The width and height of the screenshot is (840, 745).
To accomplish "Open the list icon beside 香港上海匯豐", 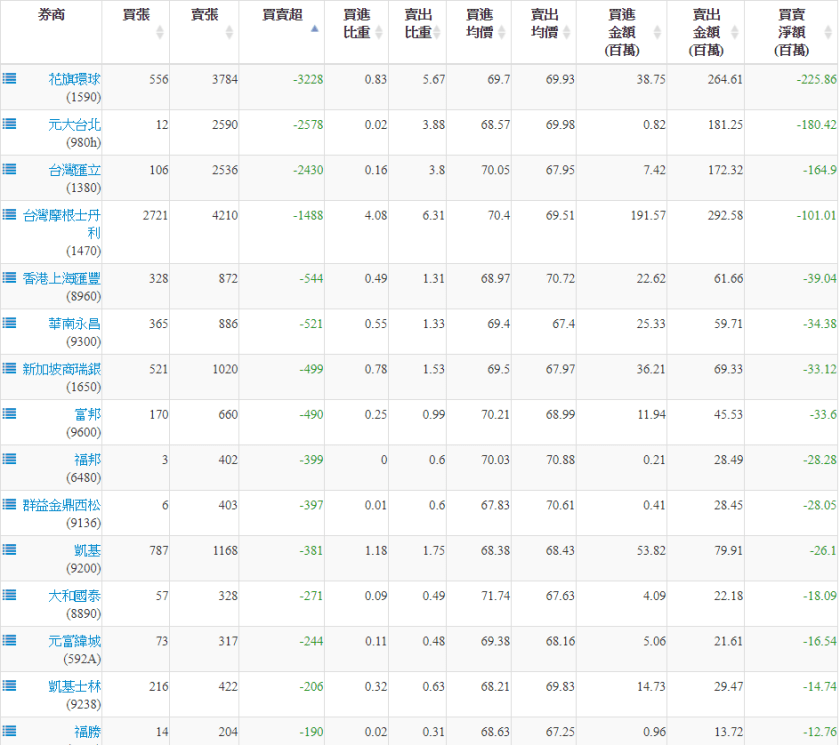I will point(9,277).
